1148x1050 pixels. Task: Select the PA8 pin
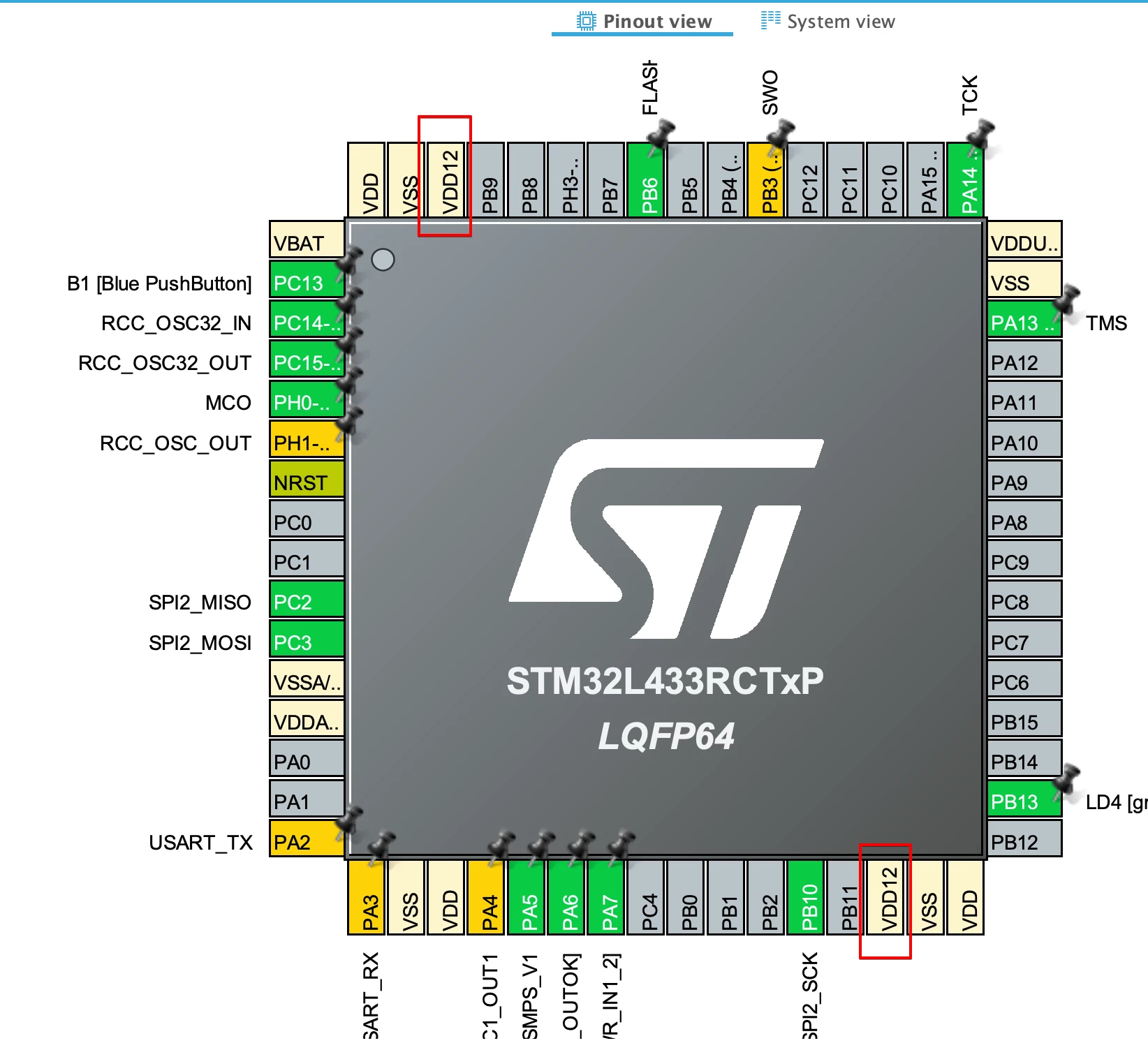[1024, 519]
